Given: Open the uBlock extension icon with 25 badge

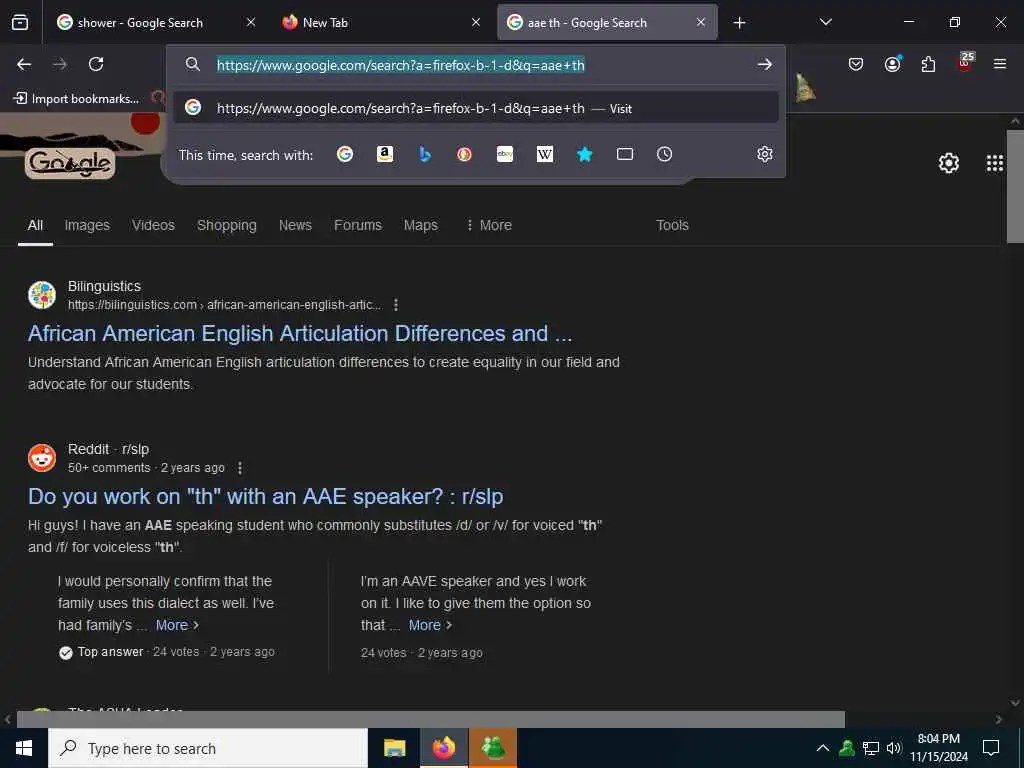Looking at the screenshot, I should (965, 62).
